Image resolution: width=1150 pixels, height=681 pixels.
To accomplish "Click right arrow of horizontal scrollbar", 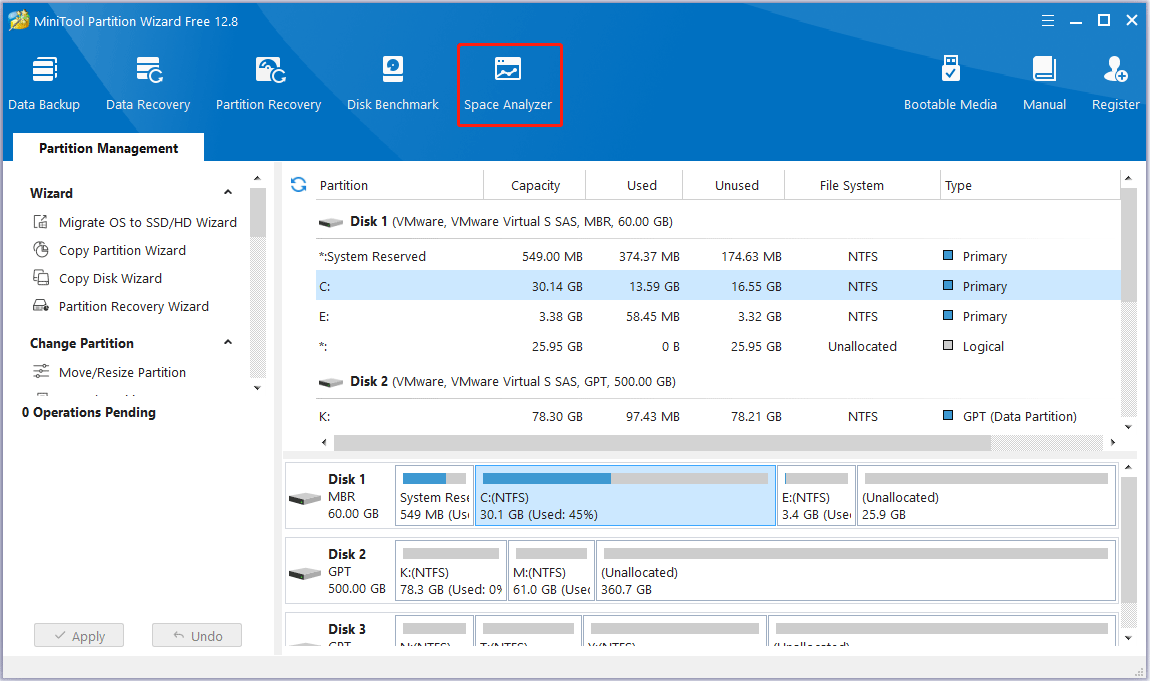I will pos(1113,442).
